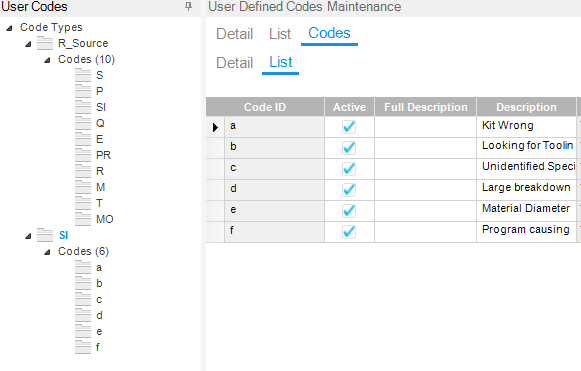Click the document icon beside code MO
Screen dimensions: 581x371
pos(83,219)
